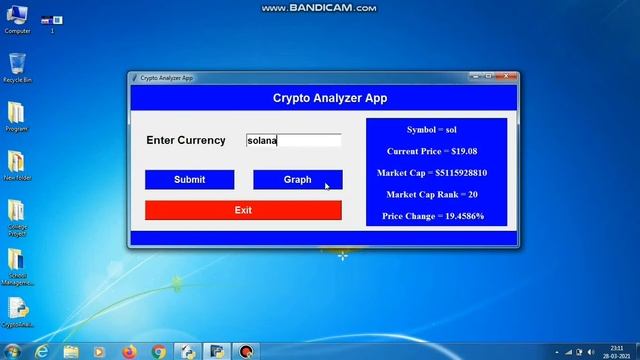The image size is (640, 360).
Task: Open the network signal tray icon
Action: [569, 352]
